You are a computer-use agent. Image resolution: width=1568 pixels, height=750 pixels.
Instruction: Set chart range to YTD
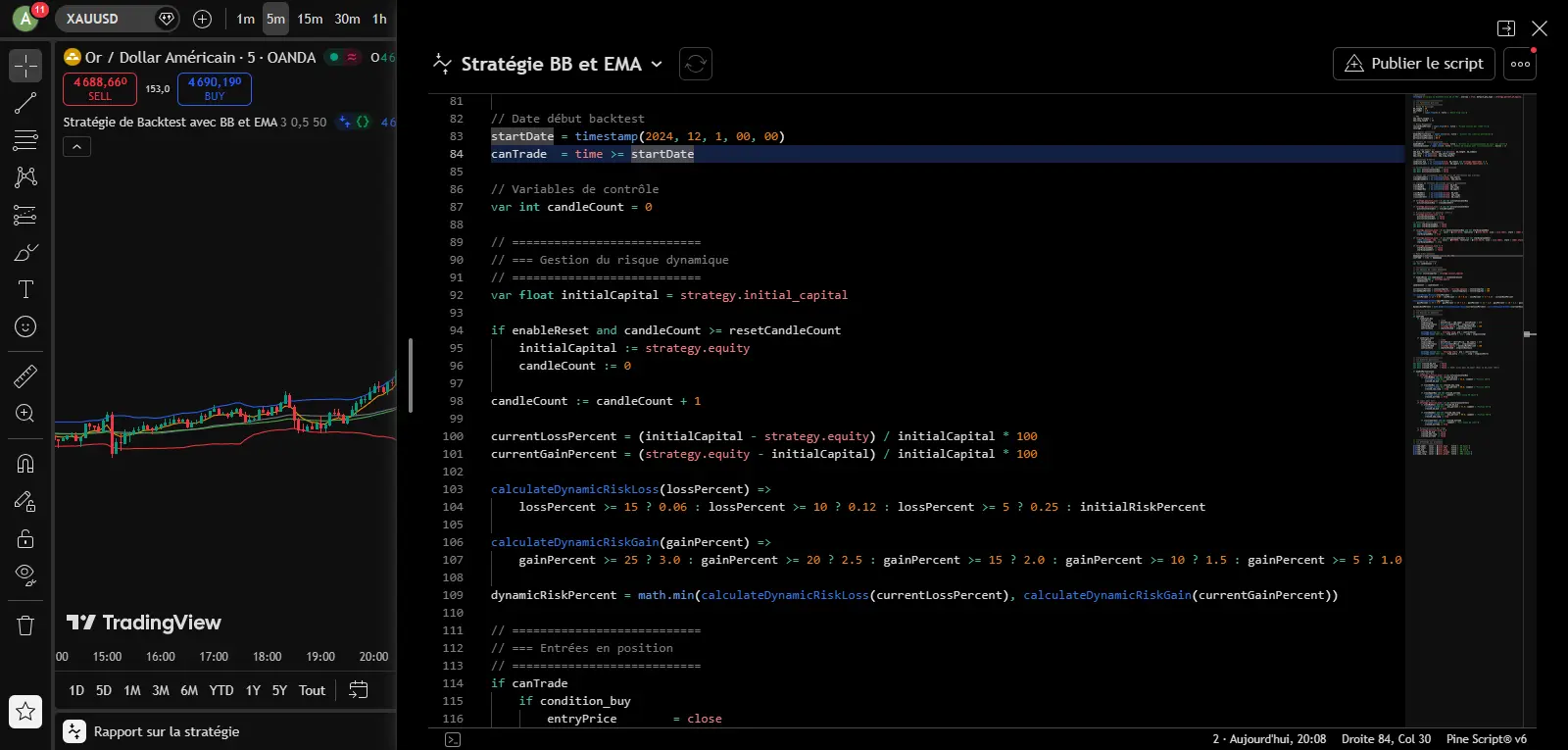pos(221,690)
